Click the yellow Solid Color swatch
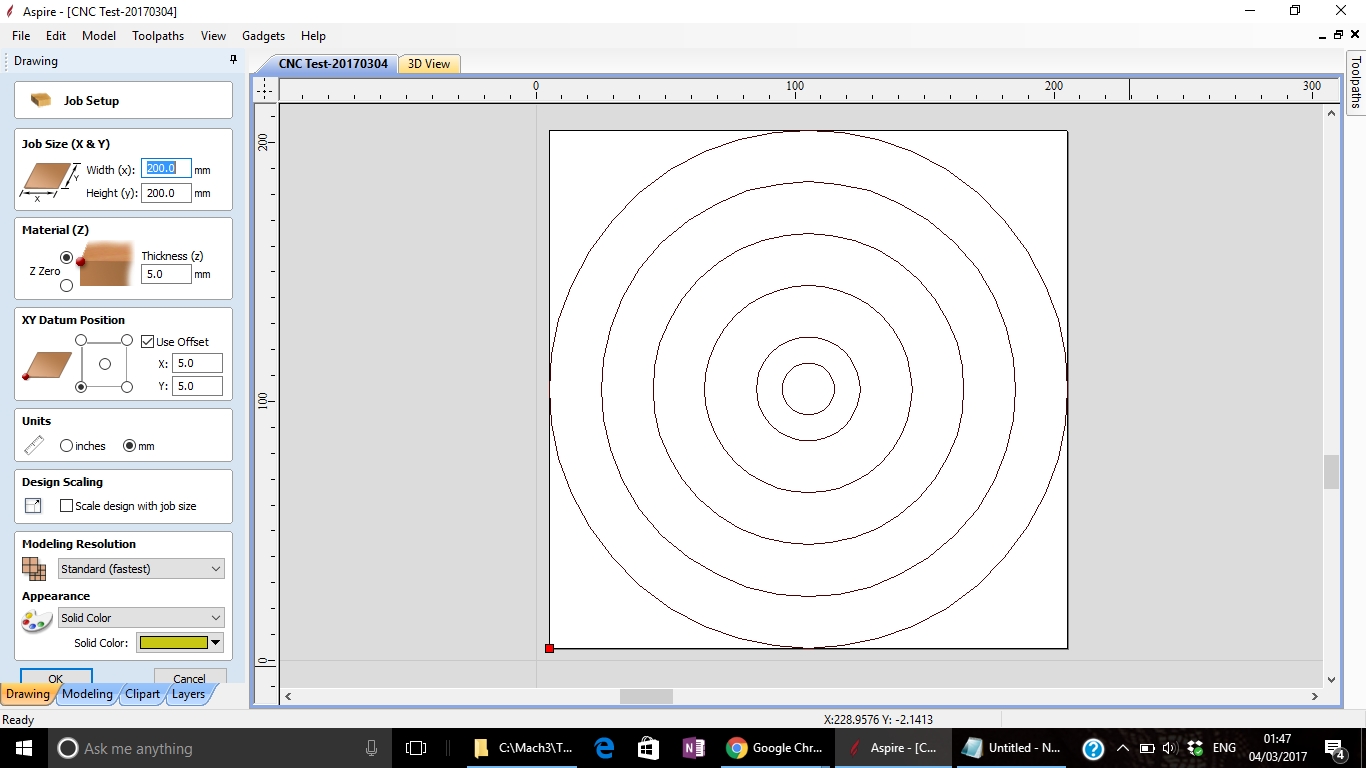 [x=174, y=643]
